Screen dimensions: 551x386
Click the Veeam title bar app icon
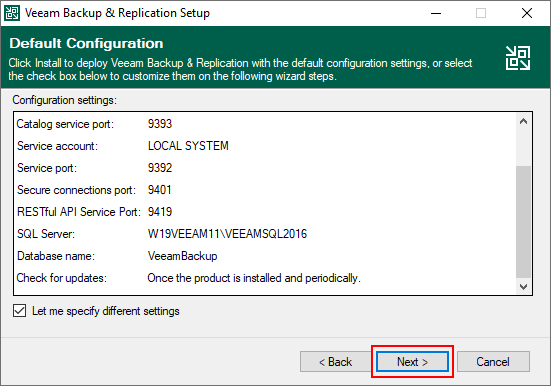pos(12,13)
